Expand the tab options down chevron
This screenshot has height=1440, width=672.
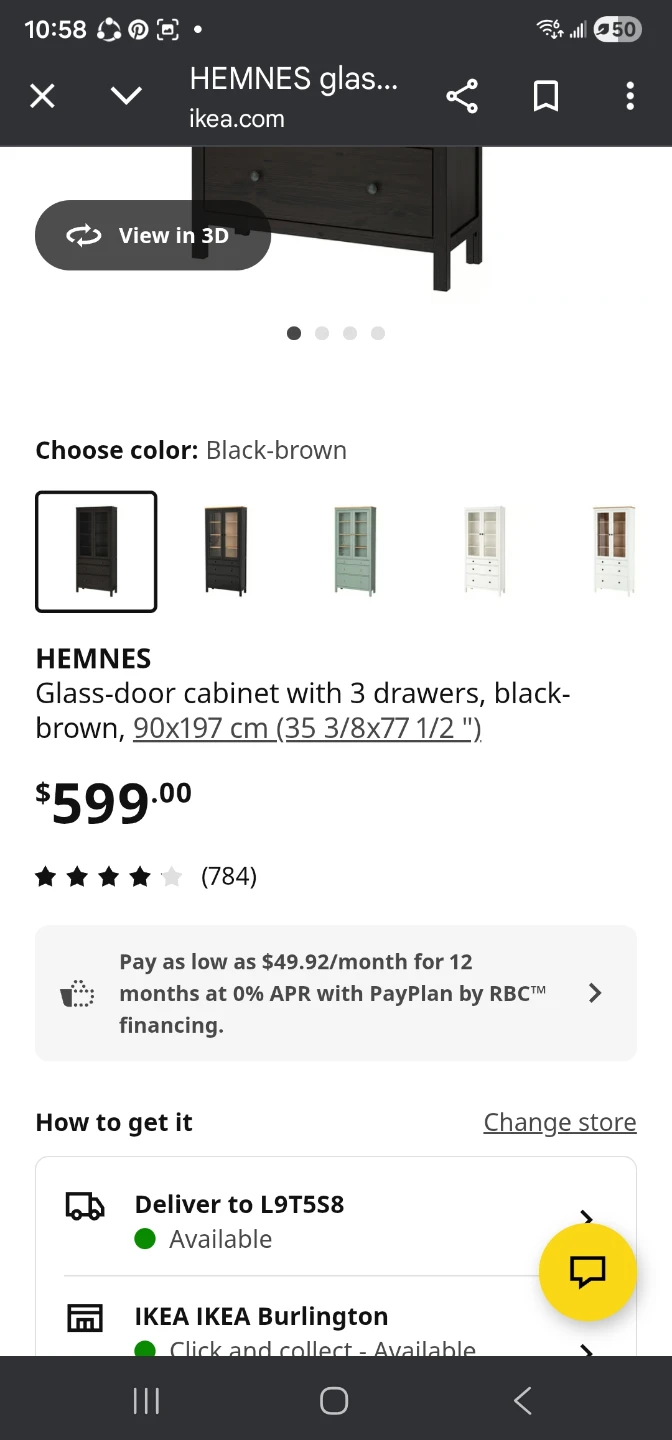tap(126, 96)
